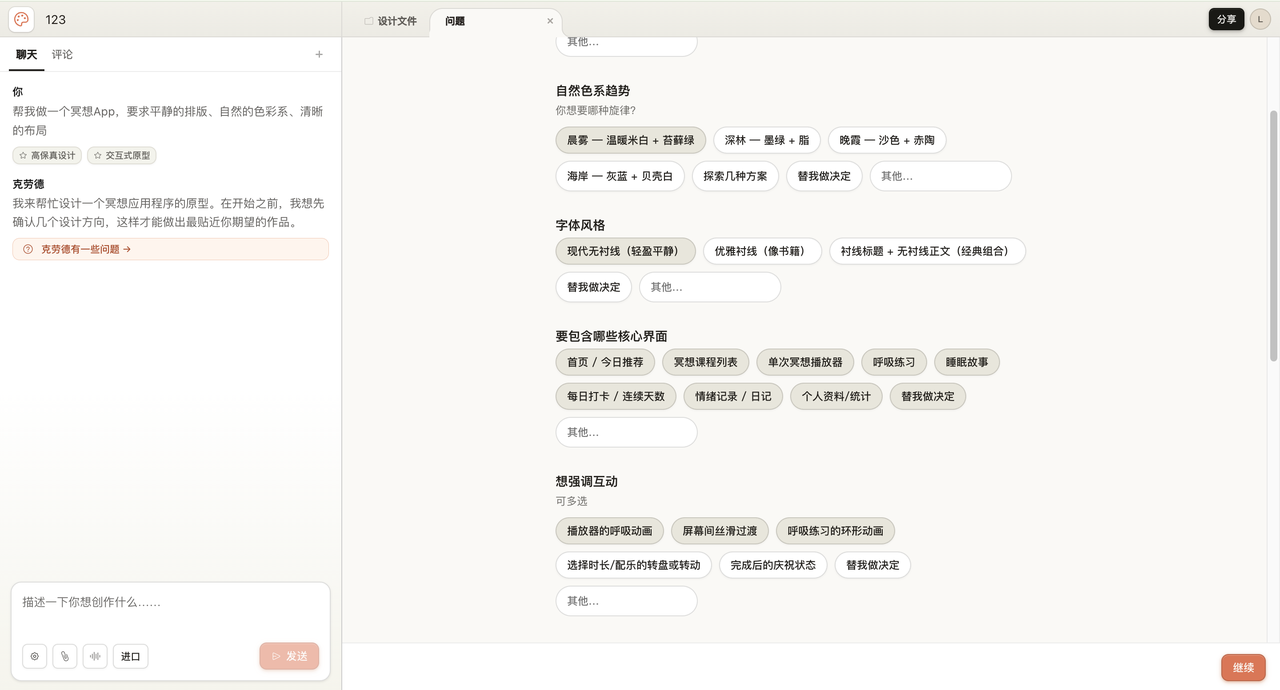This screenshot has height=690, width=1280.
Task: Deselect the 冥想课程列表 option
Action: [705, 362]
